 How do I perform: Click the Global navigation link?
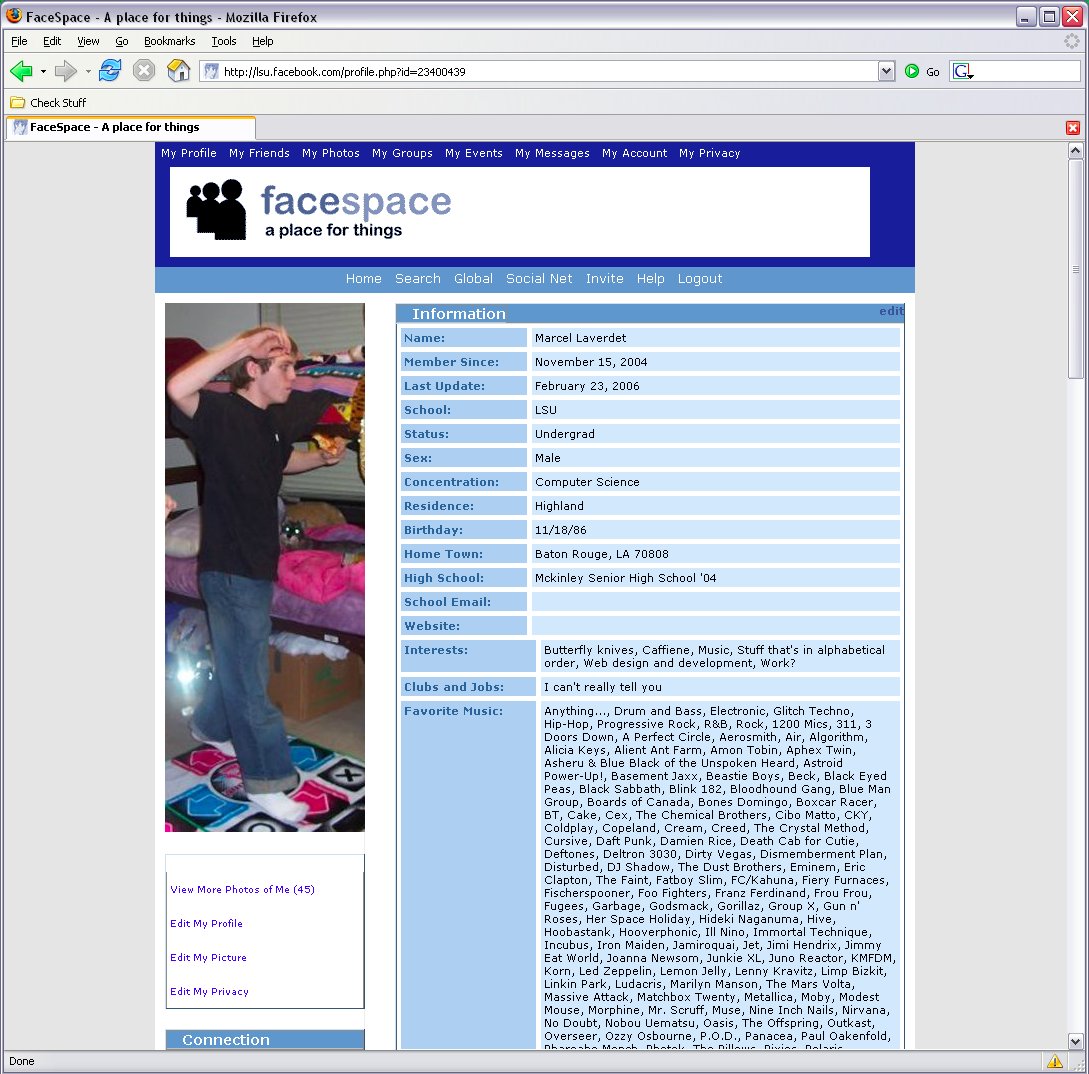pyautogui.click(x=474, y=279)
